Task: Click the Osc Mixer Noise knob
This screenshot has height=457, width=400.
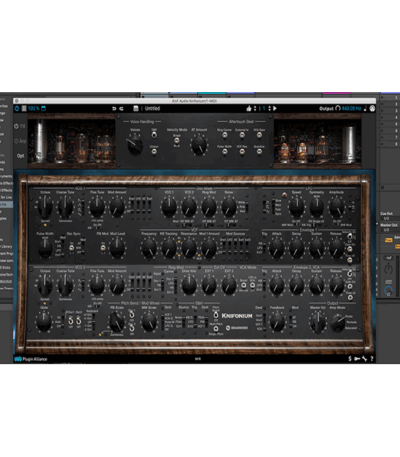Action: pos(229,207)
